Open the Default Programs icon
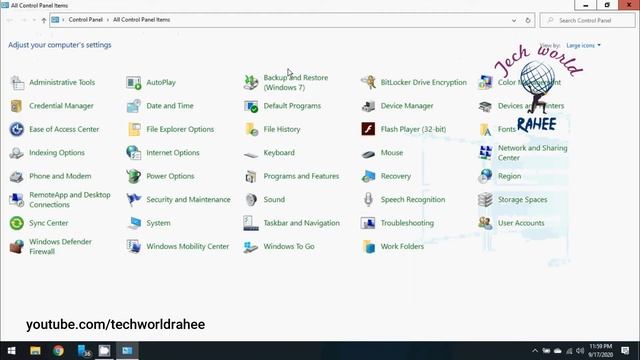The width and height of the screenshot is (640, 360). click(251, 106)
